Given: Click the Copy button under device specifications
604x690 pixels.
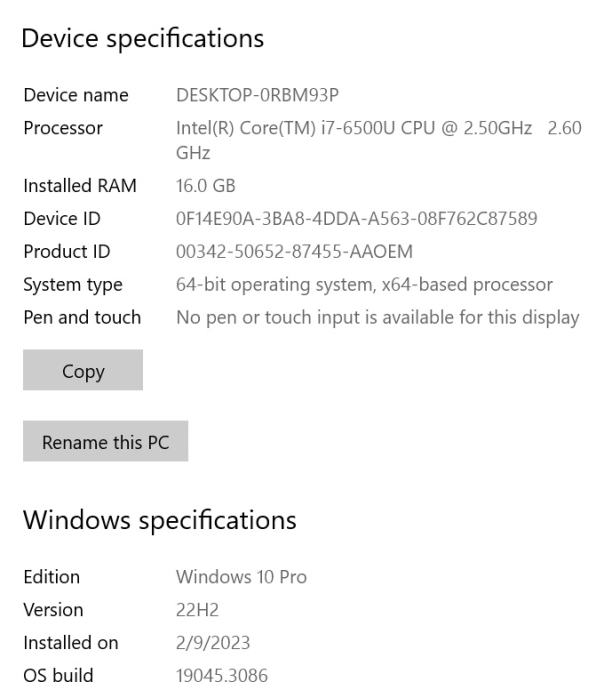Looking at the screenshot, I should click(x=83, y=371).
